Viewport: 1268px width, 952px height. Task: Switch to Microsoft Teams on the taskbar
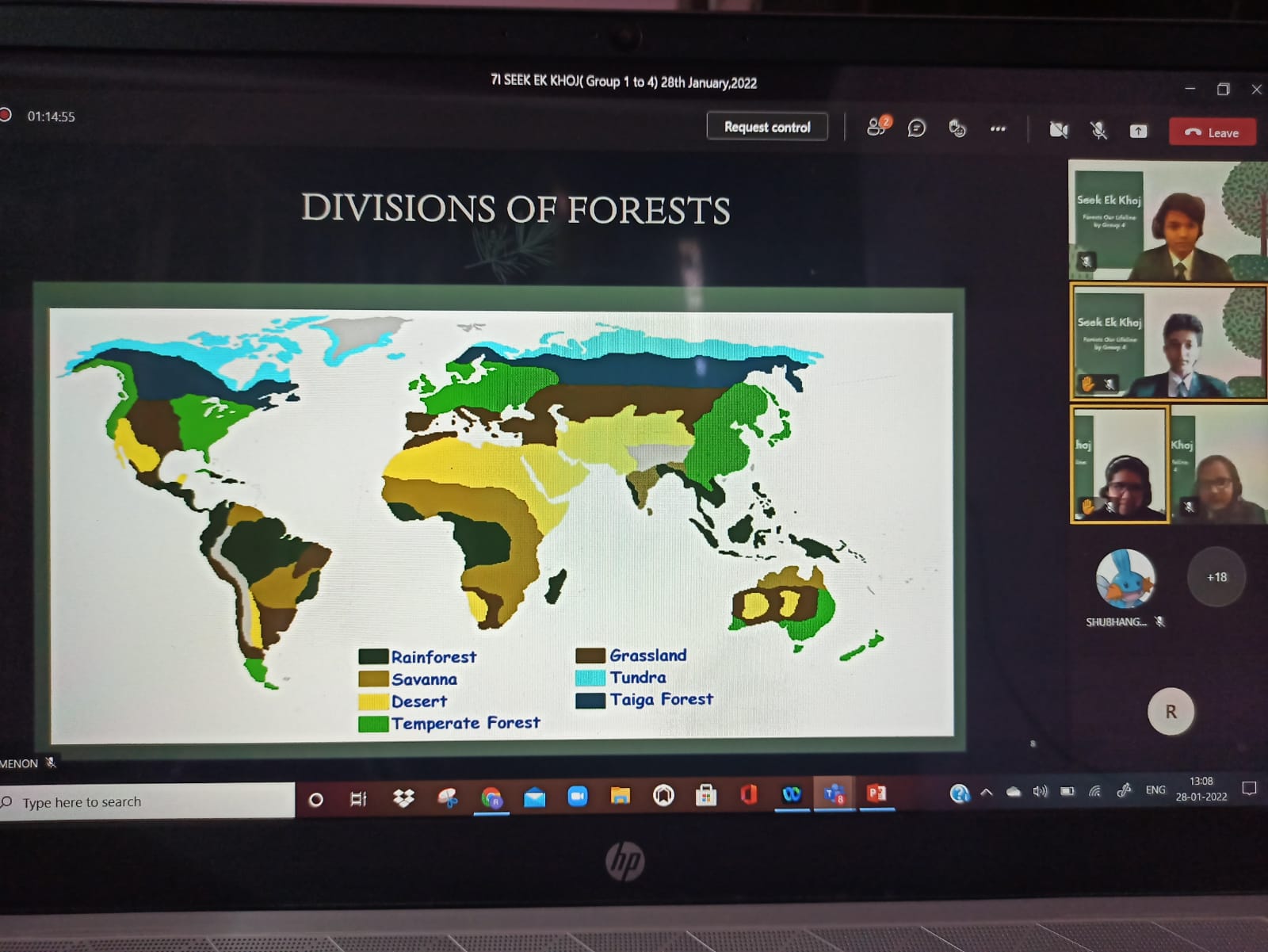point(834,793)
